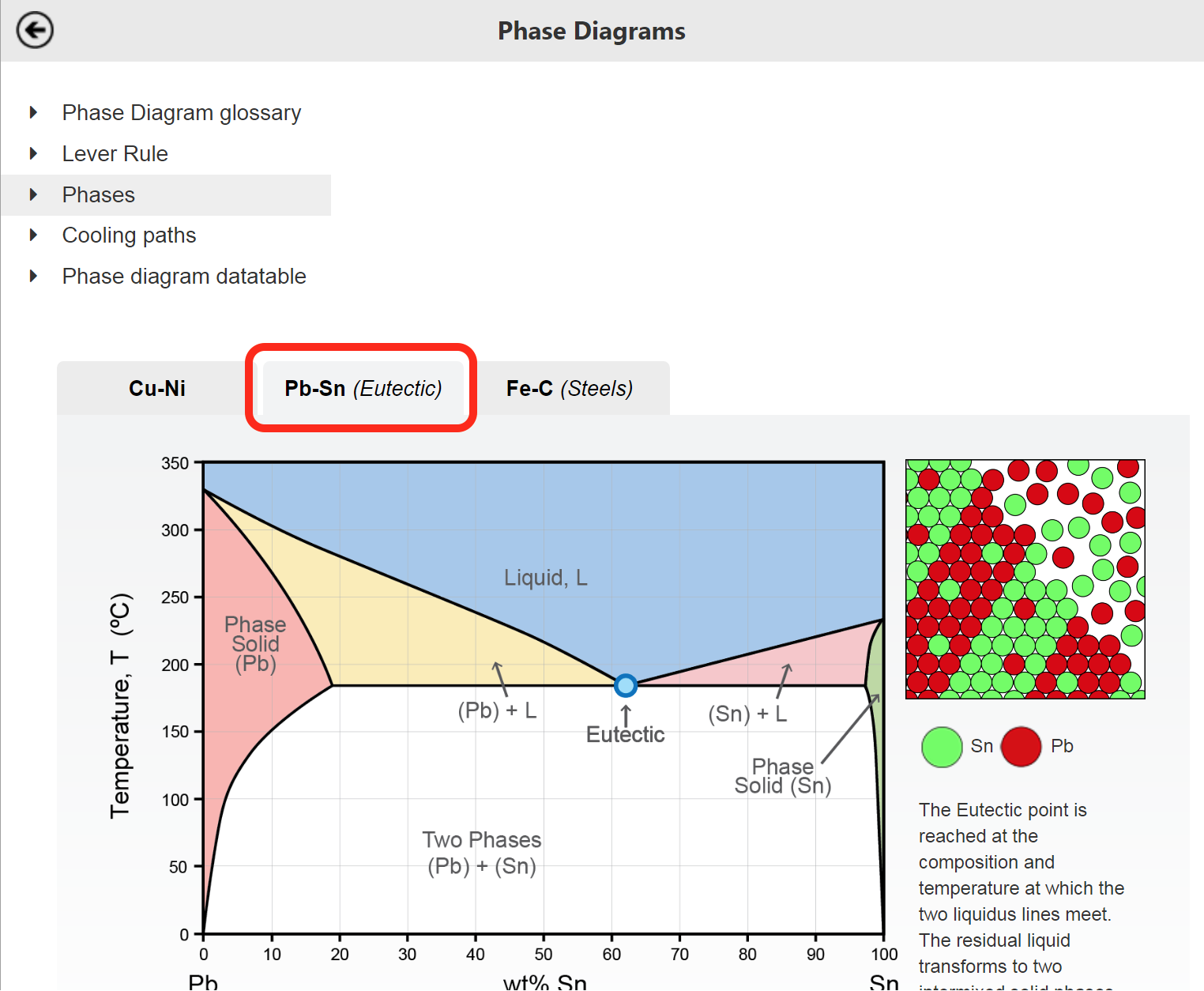The width and height of the screenshot is (1204, 991).
Task: Switch to the Cu-Ni tab
Action: tap(157, 388)
